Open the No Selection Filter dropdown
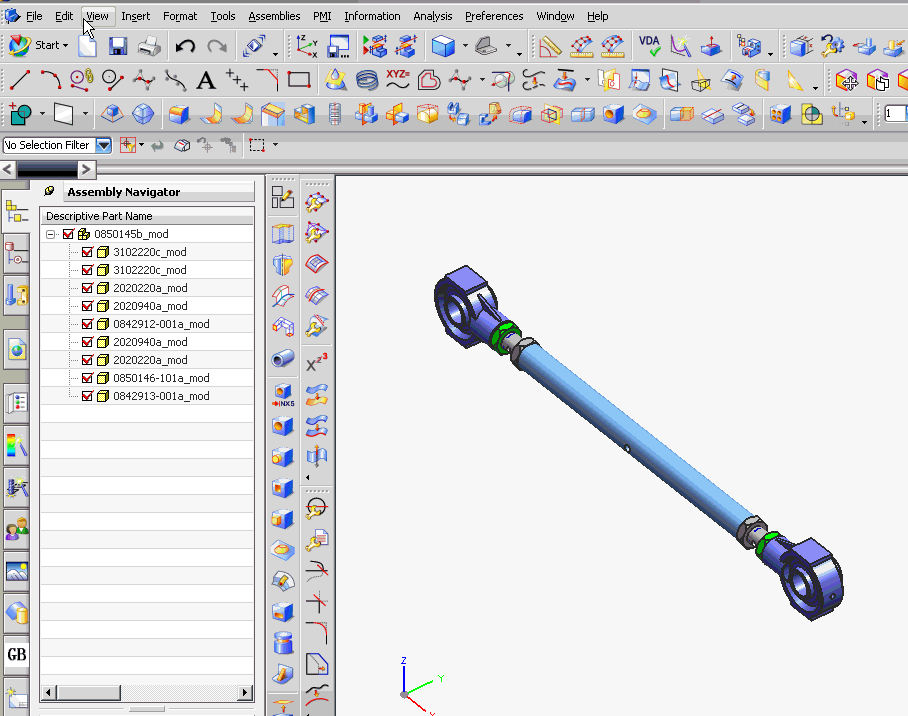This screenshot has width=908, height=716. tap(104, 145)
